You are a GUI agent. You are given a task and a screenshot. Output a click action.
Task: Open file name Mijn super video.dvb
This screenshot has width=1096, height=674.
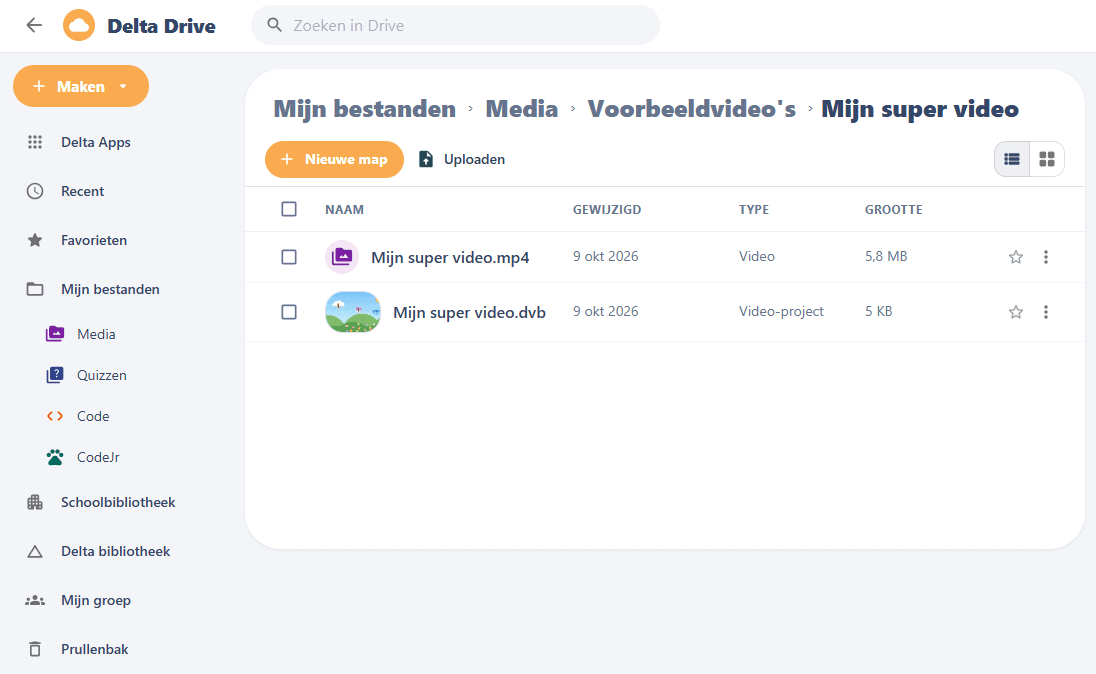point(469,313)
